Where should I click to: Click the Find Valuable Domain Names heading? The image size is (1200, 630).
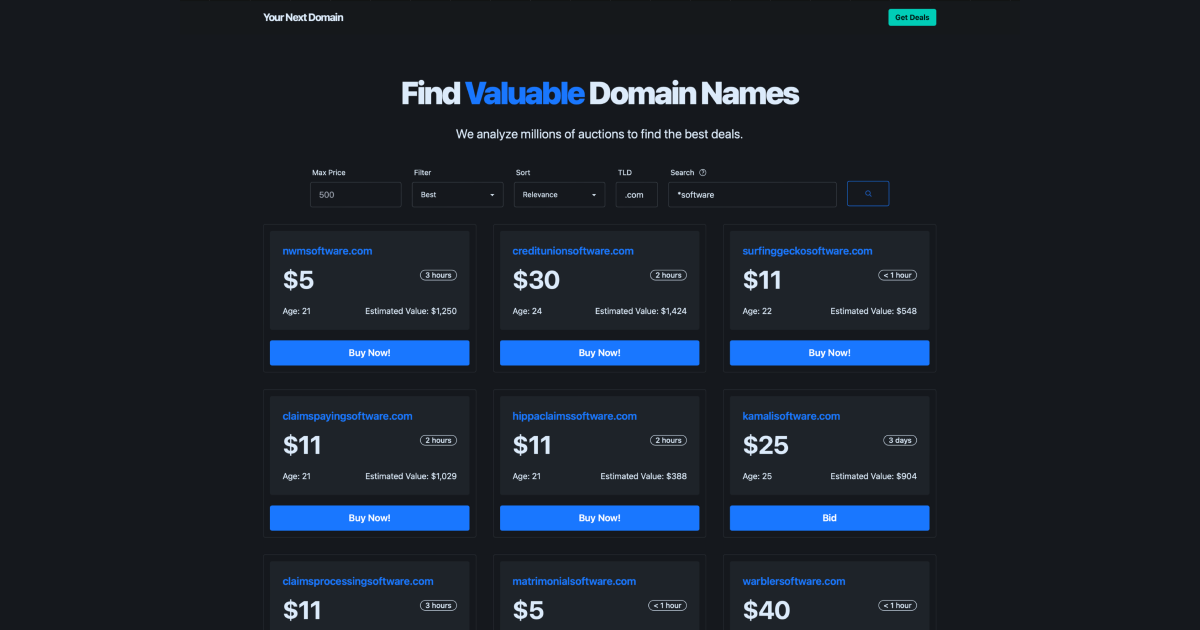click(600, 93)
